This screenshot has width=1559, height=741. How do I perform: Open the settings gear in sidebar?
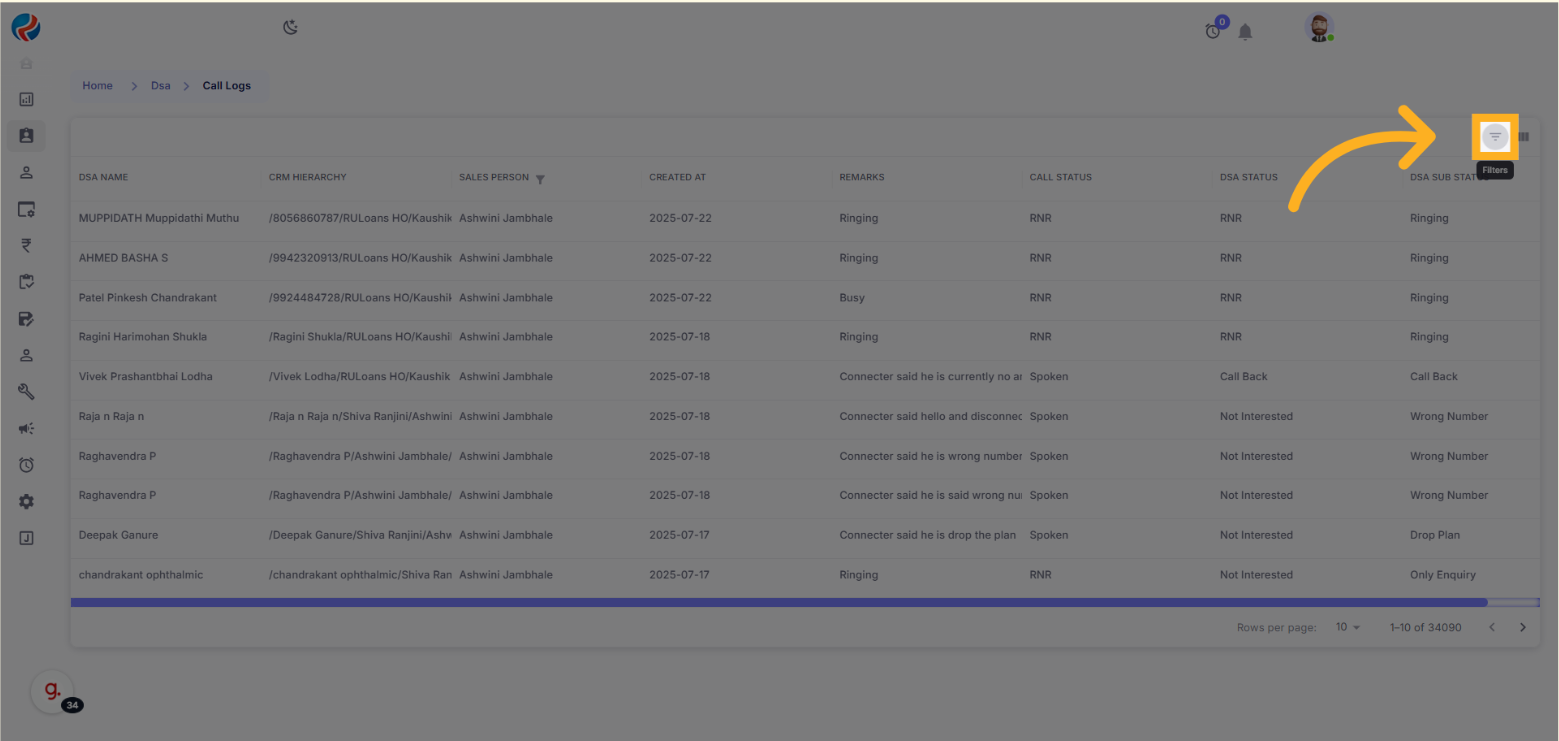click(x=27, y=502)
